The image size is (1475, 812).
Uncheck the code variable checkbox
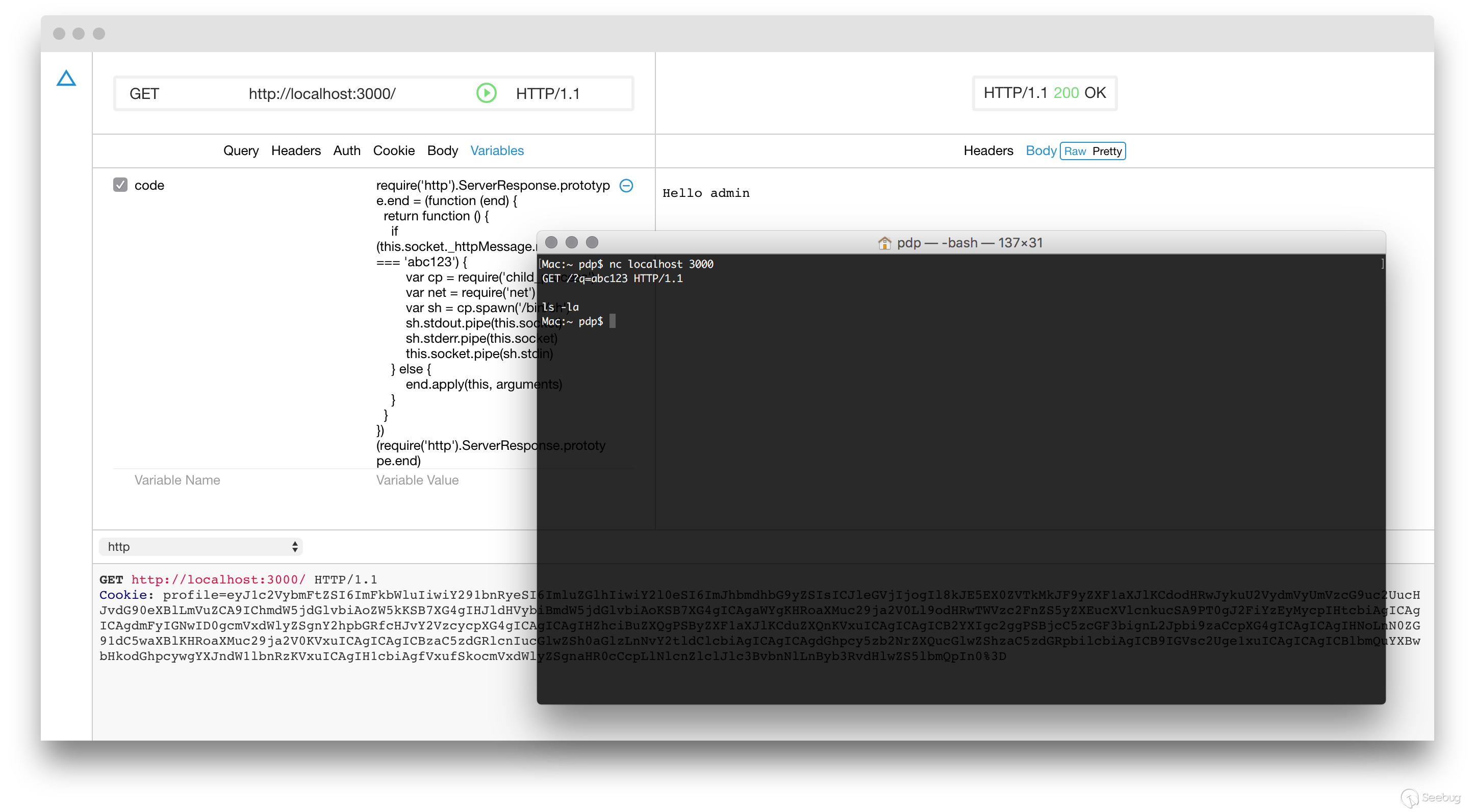(120, 185)
